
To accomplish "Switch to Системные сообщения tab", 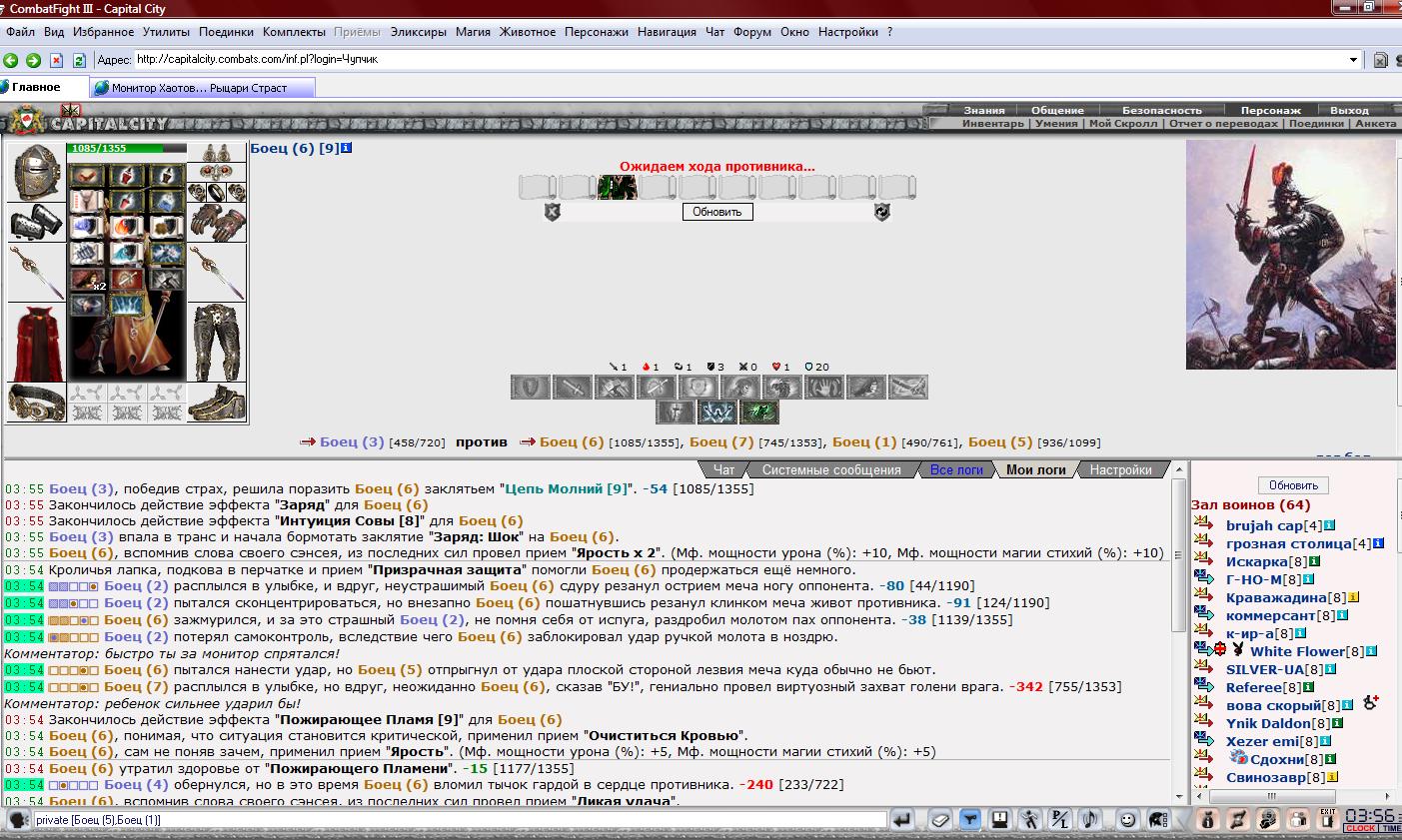I will [831, 469].
